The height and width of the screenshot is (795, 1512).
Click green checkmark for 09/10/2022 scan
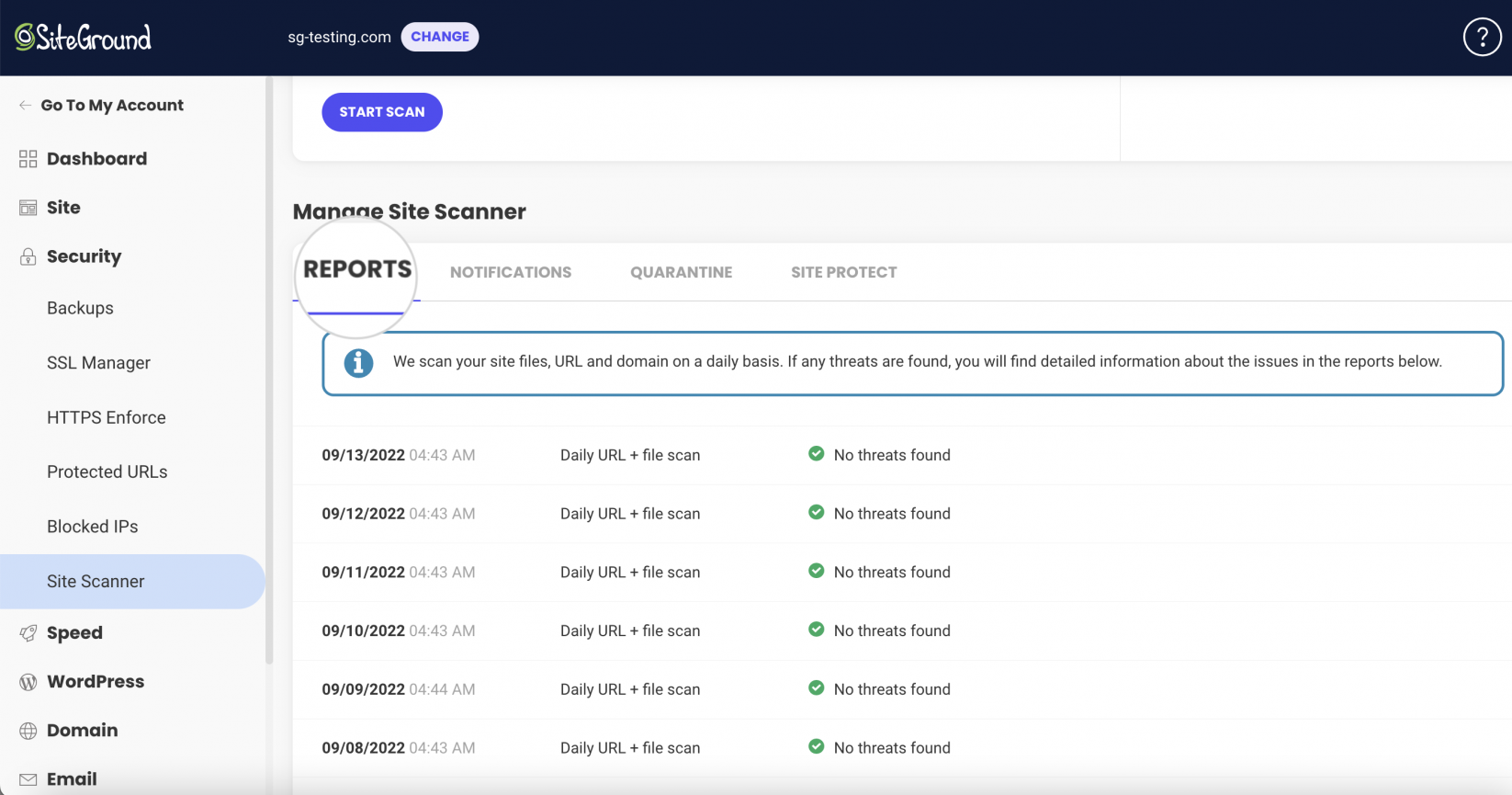pyautogui.click(x=816, y=630)
